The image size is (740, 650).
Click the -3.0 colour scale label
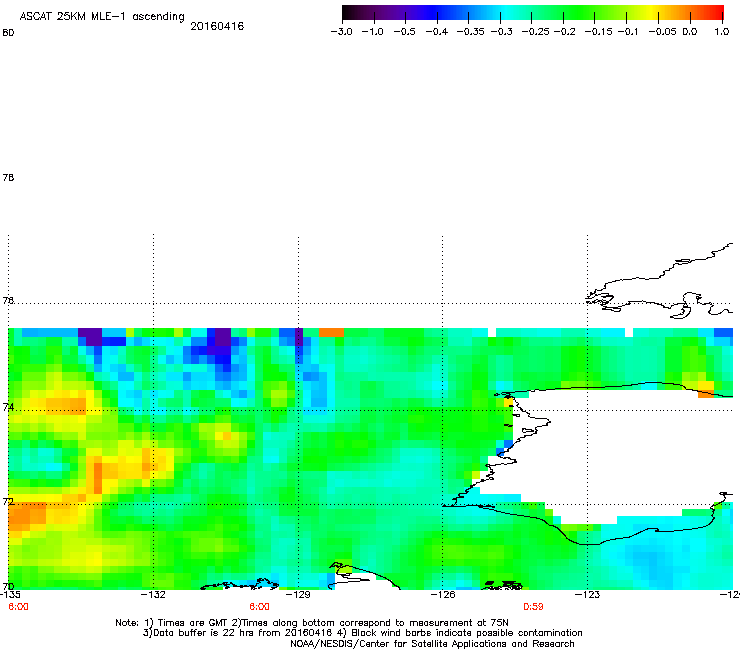[x=341, y=32]
